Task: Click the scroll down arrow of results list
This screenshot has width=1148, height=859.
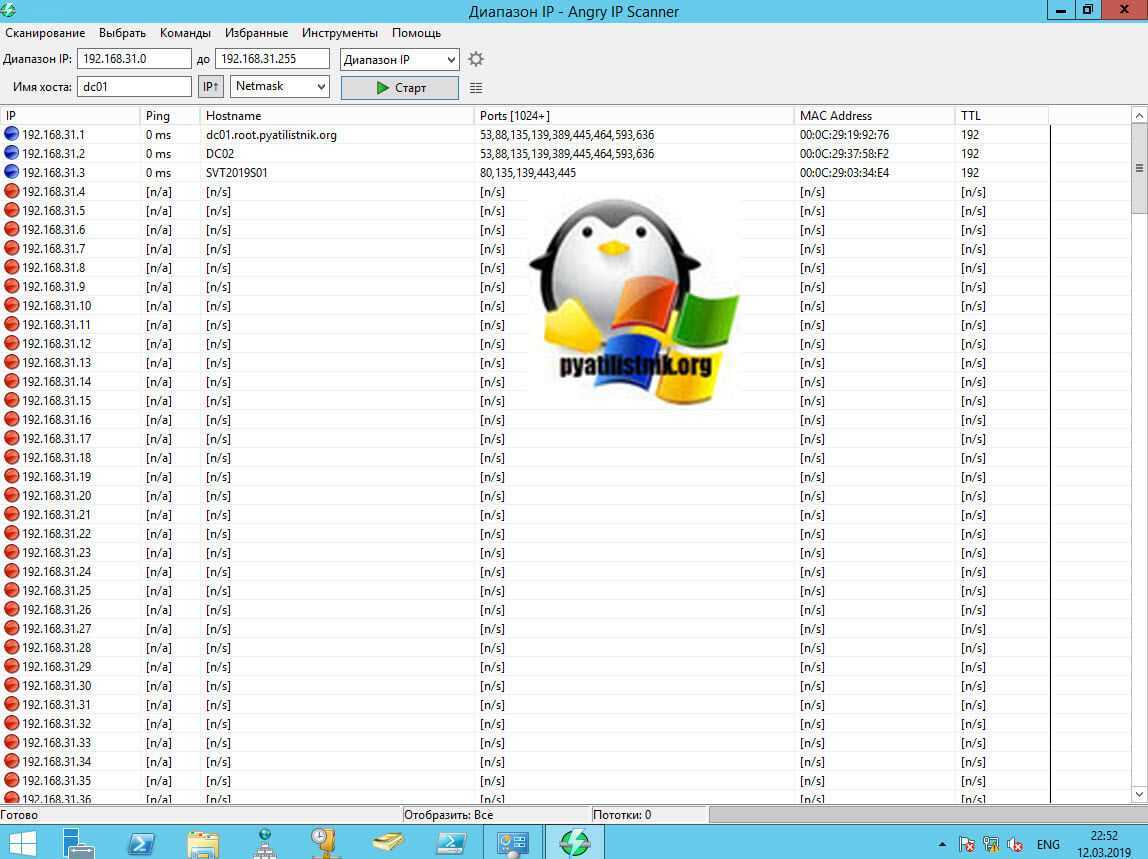Action: click(x=1139, y=794)
